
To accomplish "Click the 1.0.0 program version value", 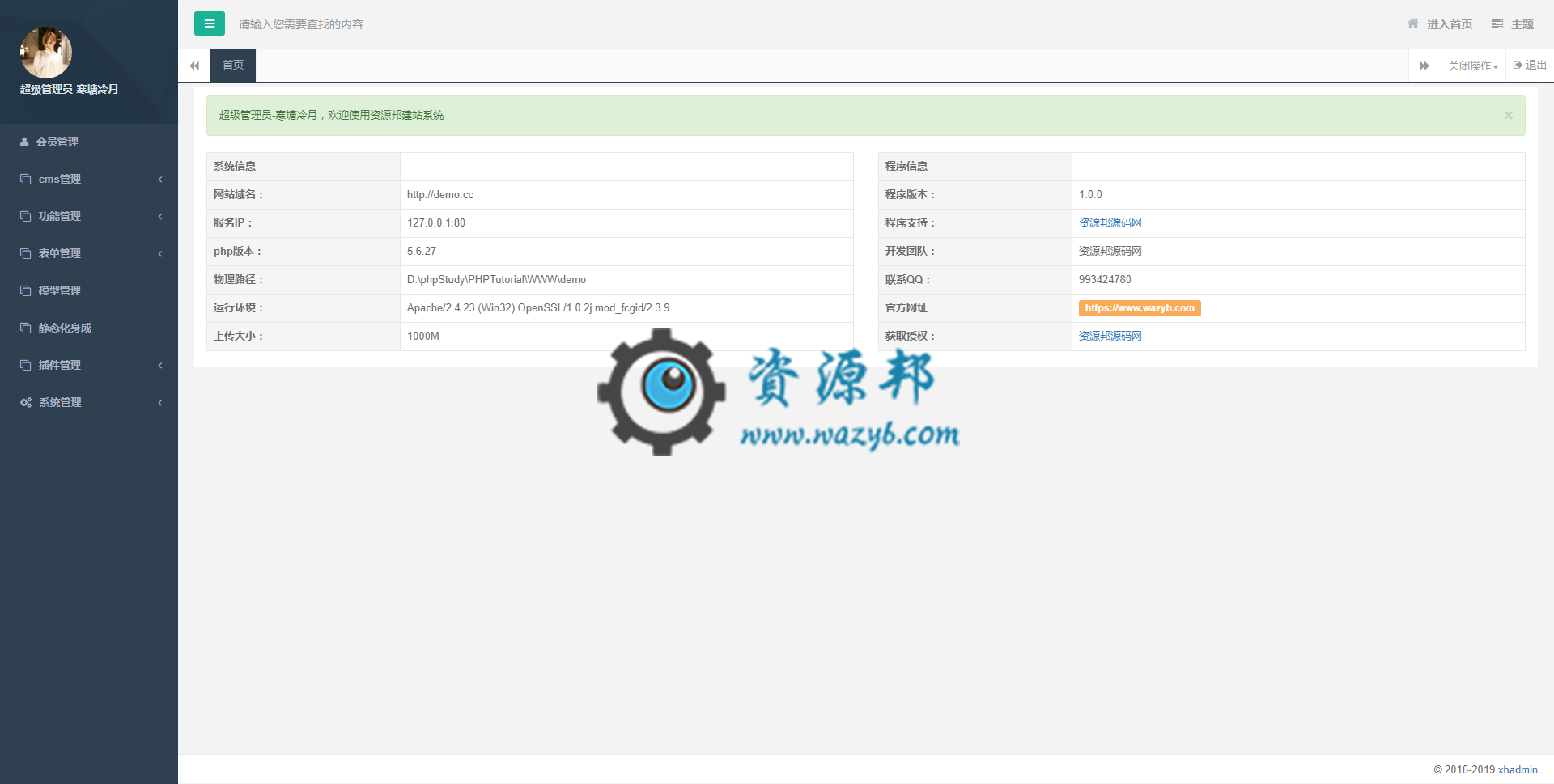I will coord(1090,194).
